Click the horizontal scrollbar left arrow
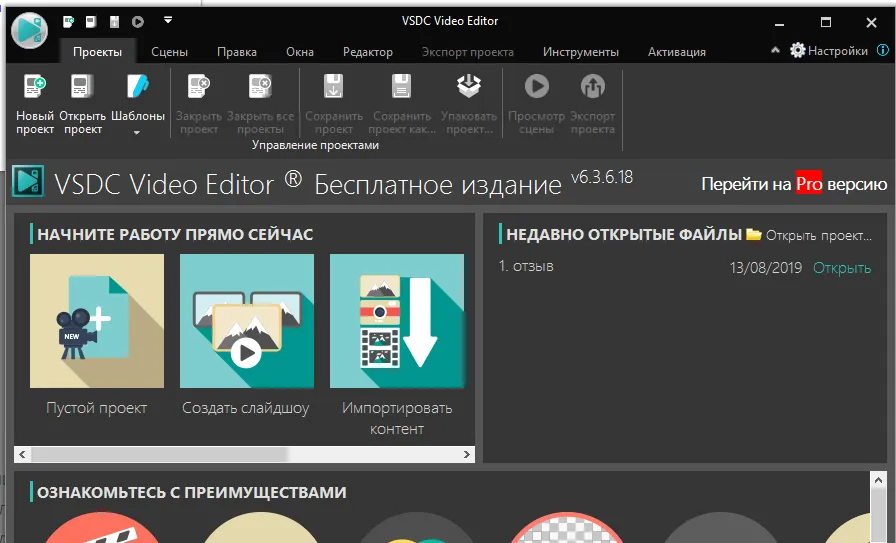This screenshot has height=543, width=896. [22, 454]
